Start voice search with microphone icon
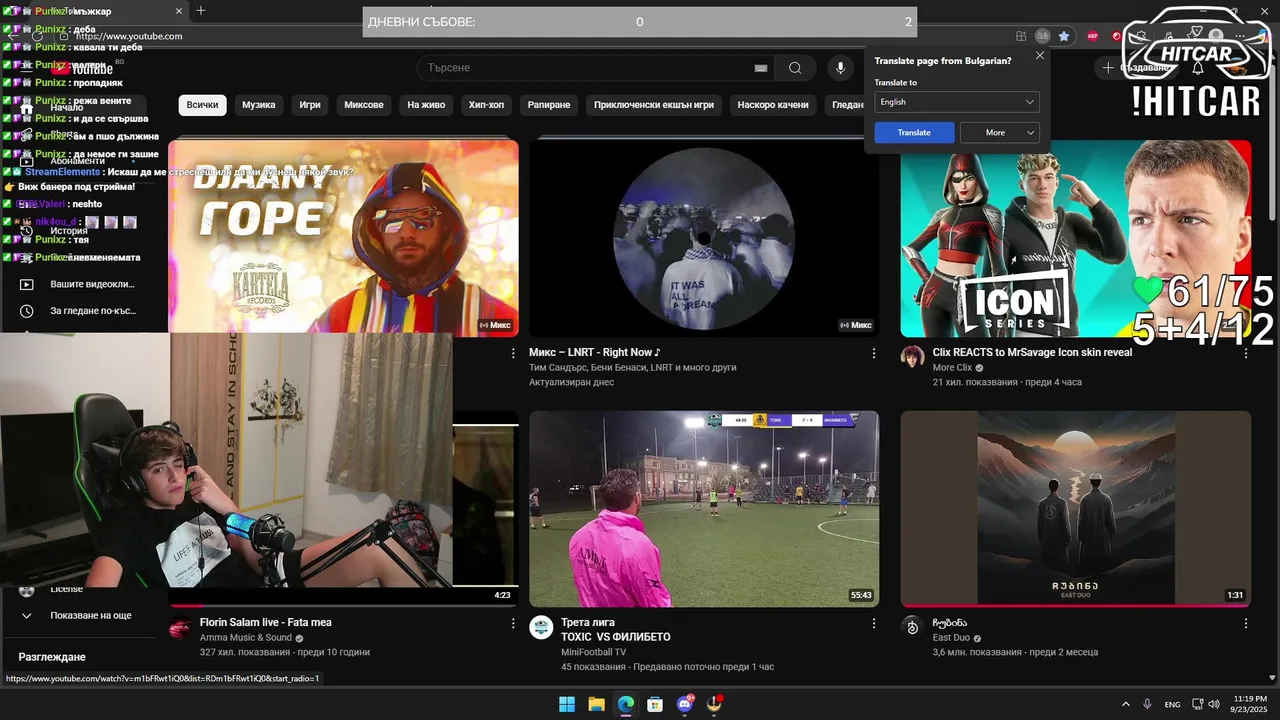This screenshot has width=1280, height=720. point(840,68)
